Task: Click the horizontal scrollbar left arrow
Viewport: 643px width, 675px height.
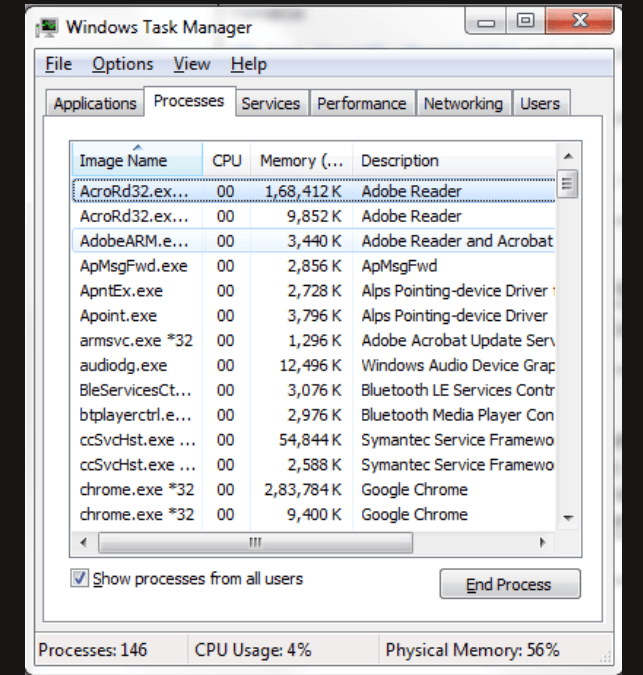Action: tap(83, 542)
